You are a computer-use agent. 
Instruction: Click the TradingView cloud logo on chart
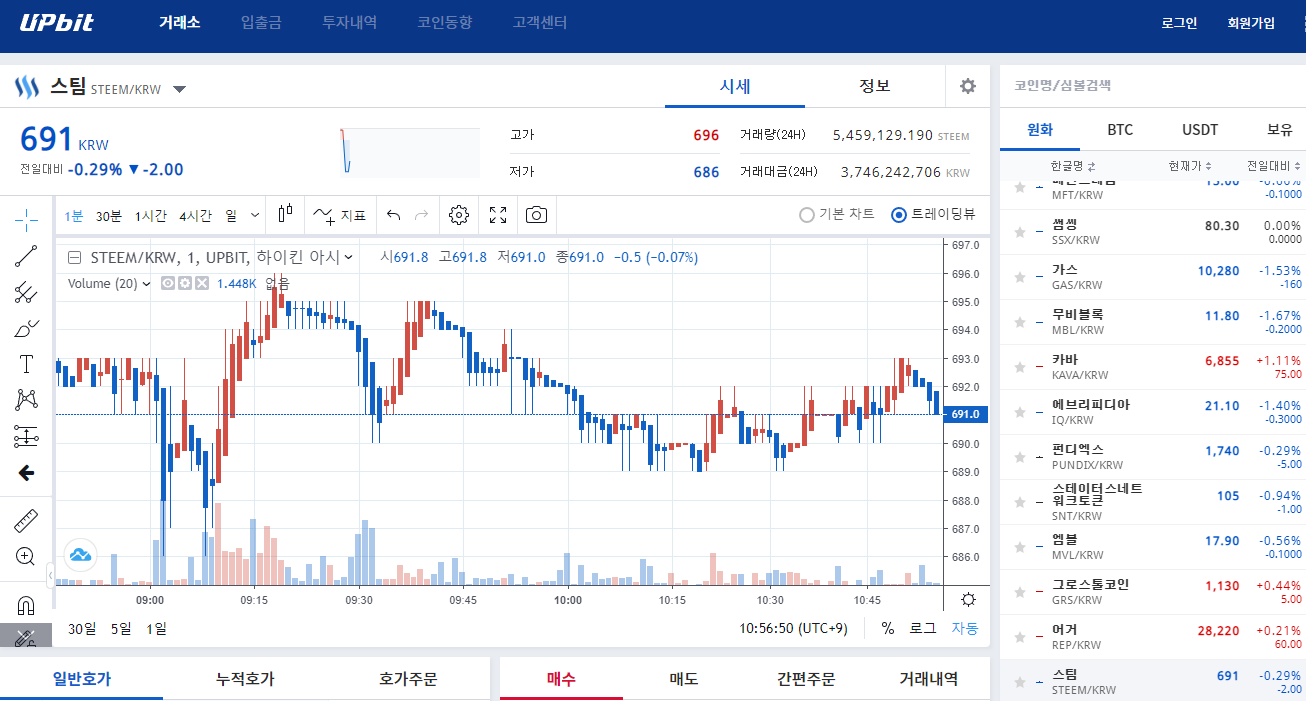pos(80,555)
